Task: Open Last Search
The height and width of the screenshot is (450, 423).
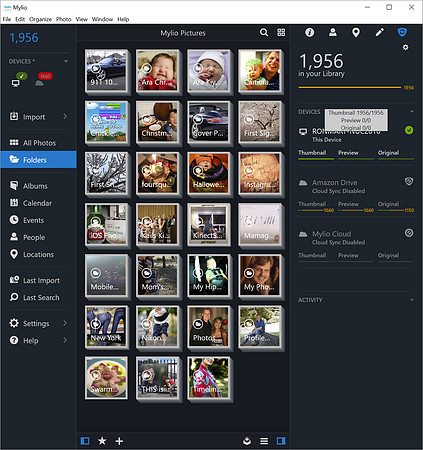Action: click(x=38, y=297)
